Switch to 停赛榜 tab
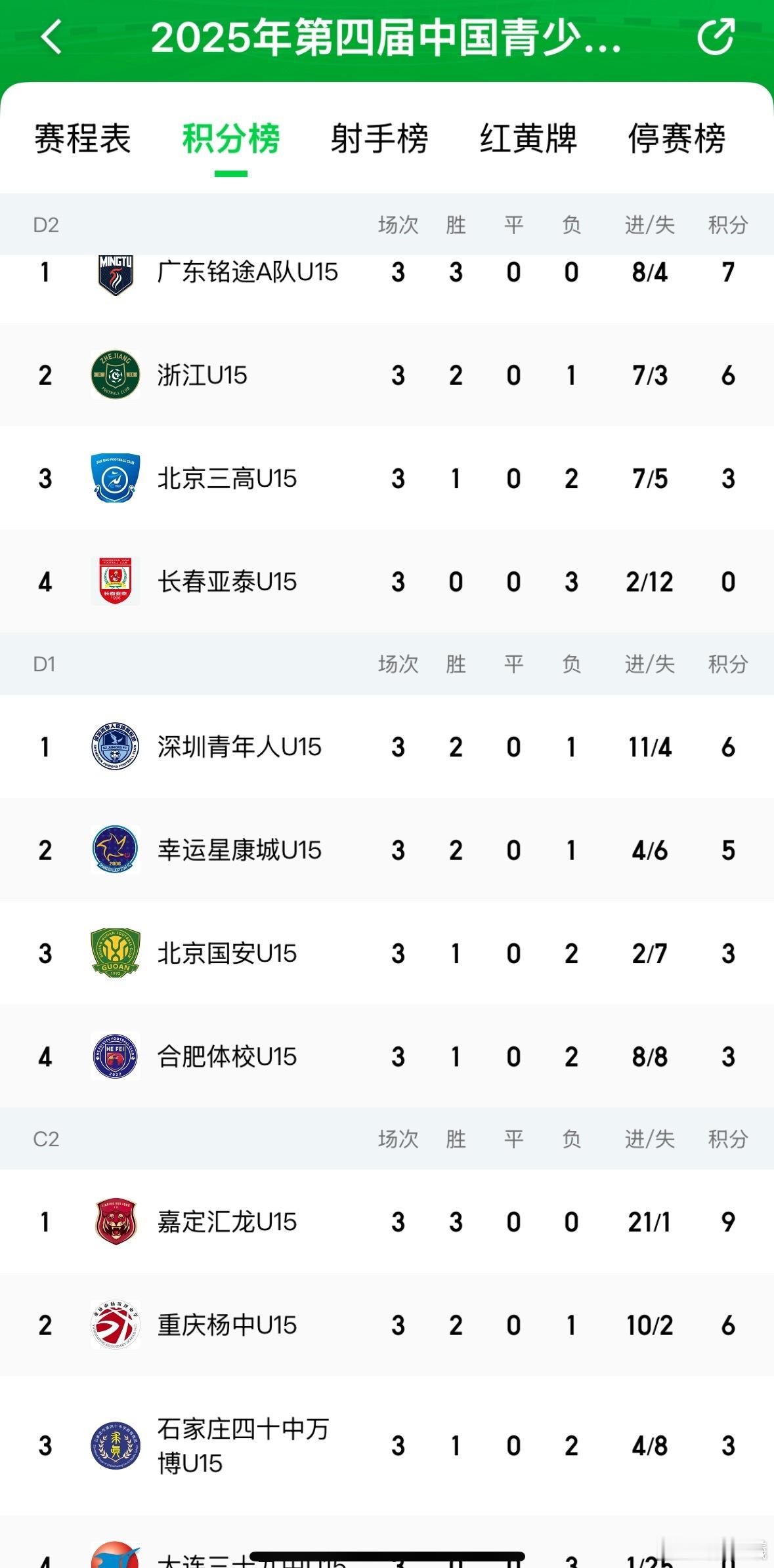The width and height of the screenshot is (774, 1568). [x=677, y=138]
